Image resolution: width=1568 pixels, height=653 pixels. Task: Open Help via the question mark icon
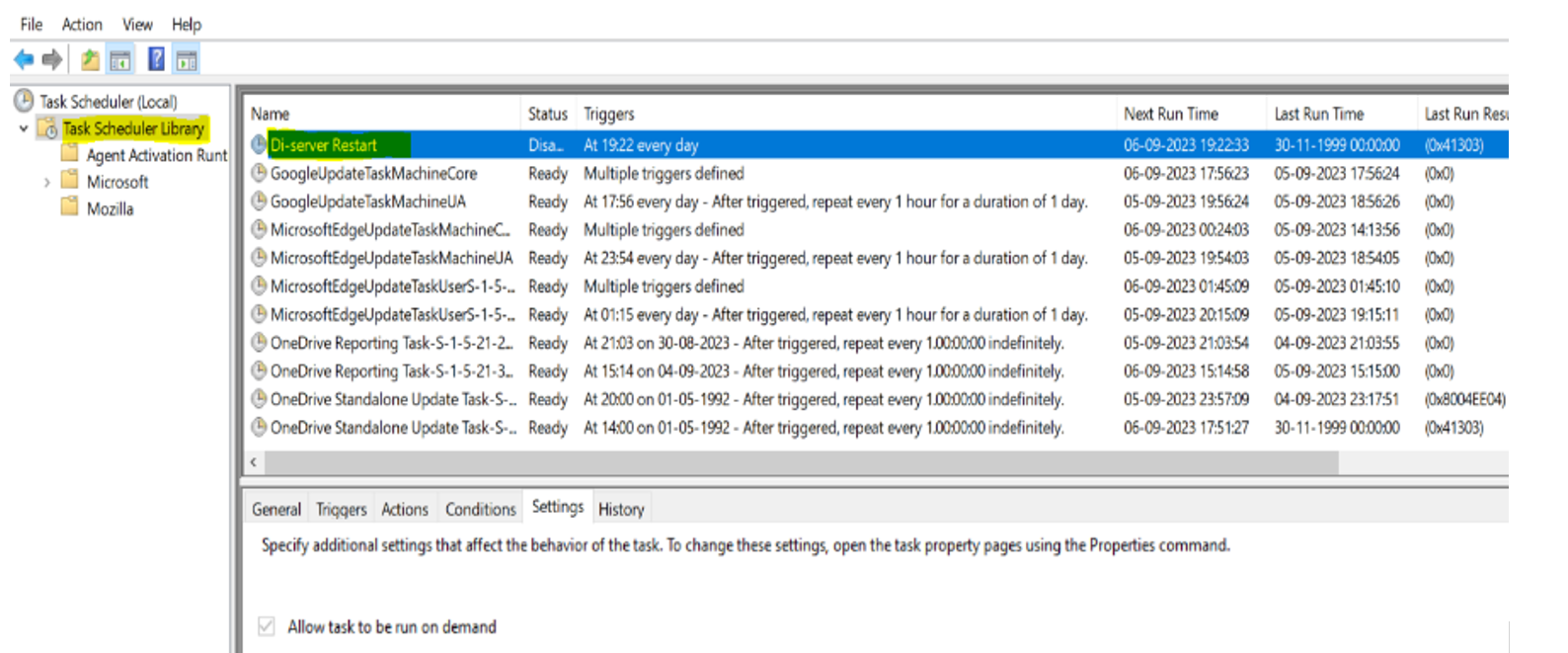click(156, 60)
